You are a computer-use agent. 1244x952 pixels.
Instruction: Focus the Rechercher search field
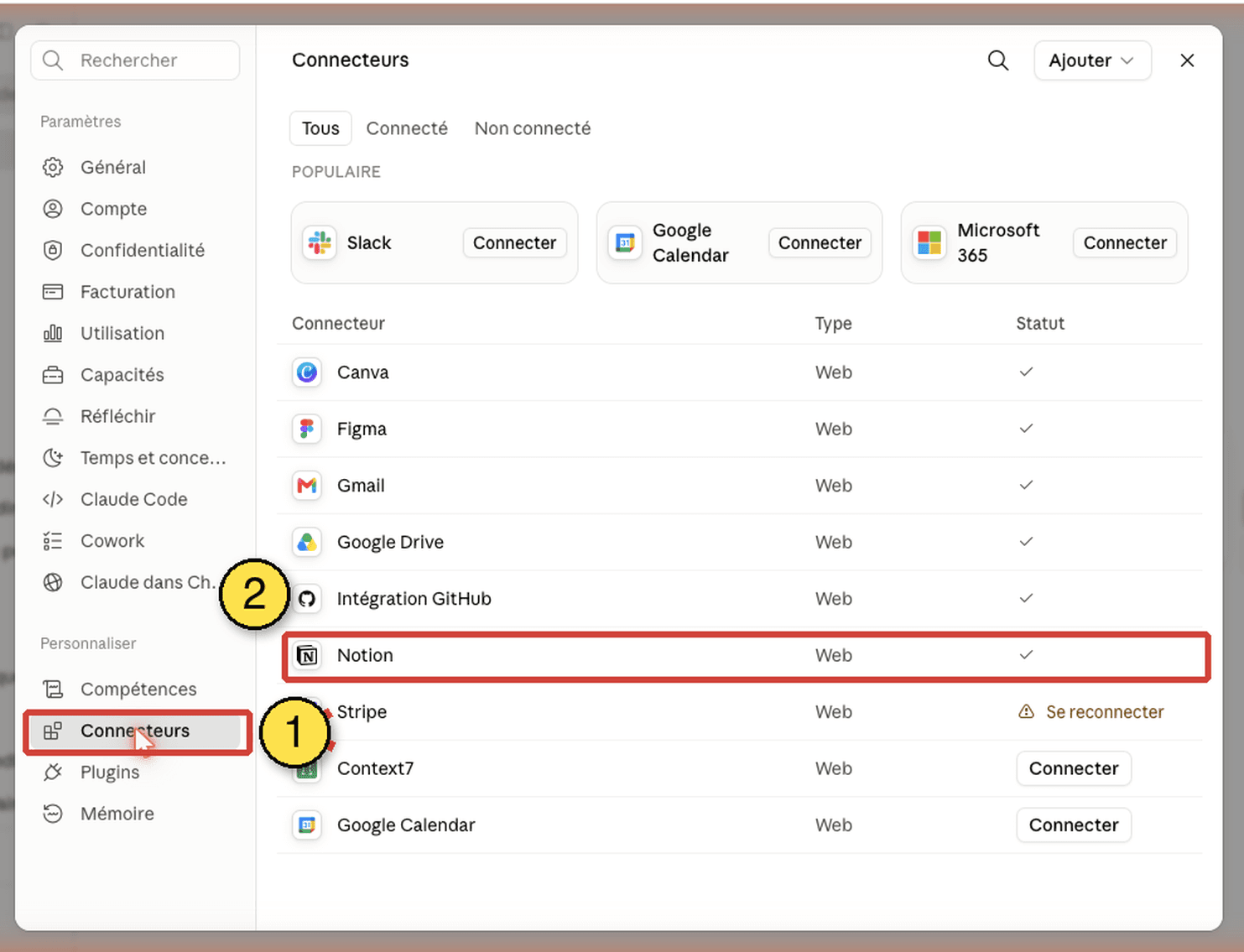[x=135, y=60]
